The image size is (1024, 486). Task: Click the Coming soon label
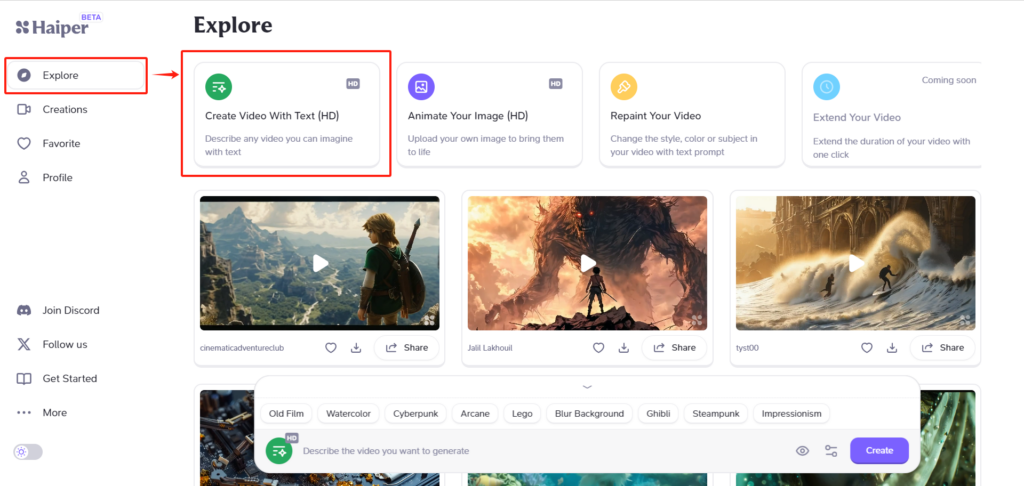pyautogui.click(x=949, y=80)
